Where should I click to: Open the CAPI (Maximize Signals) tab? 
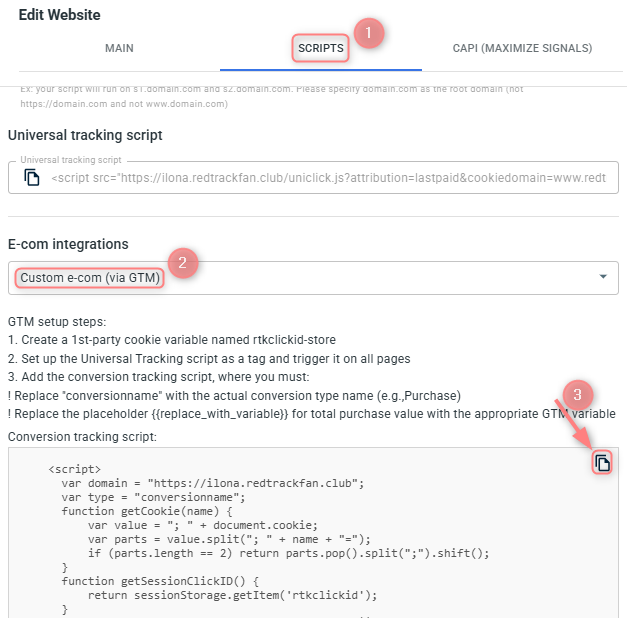tap(522, 48)
